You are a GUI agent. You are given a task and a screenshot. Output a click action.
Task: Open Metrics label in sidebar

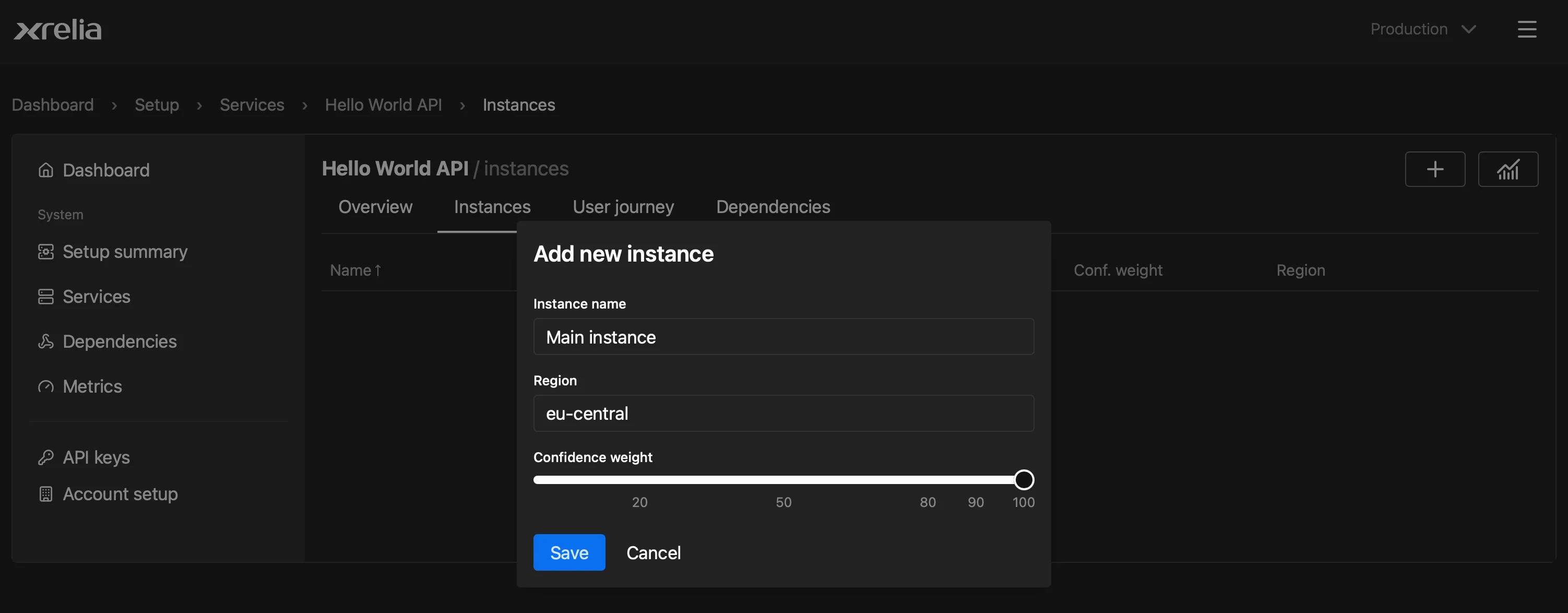coord(92,386)
